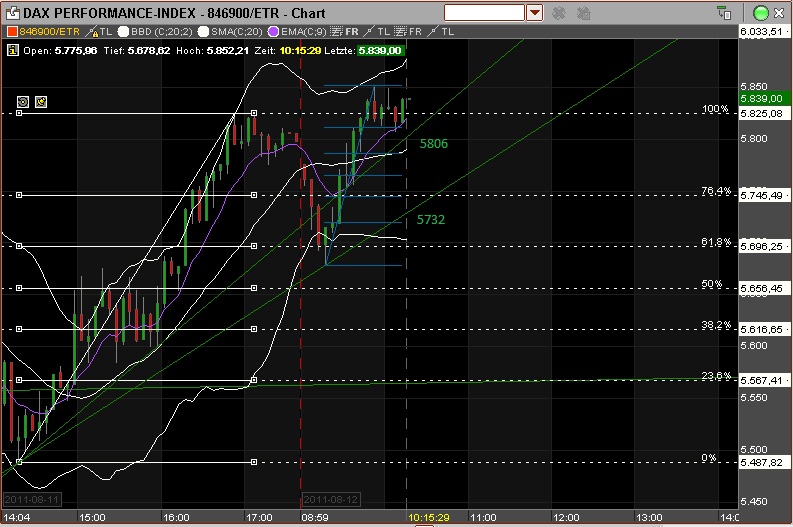This screenshot has width=793, height=527.
Task: Close the chart window with the X
Action: [779, 13]
